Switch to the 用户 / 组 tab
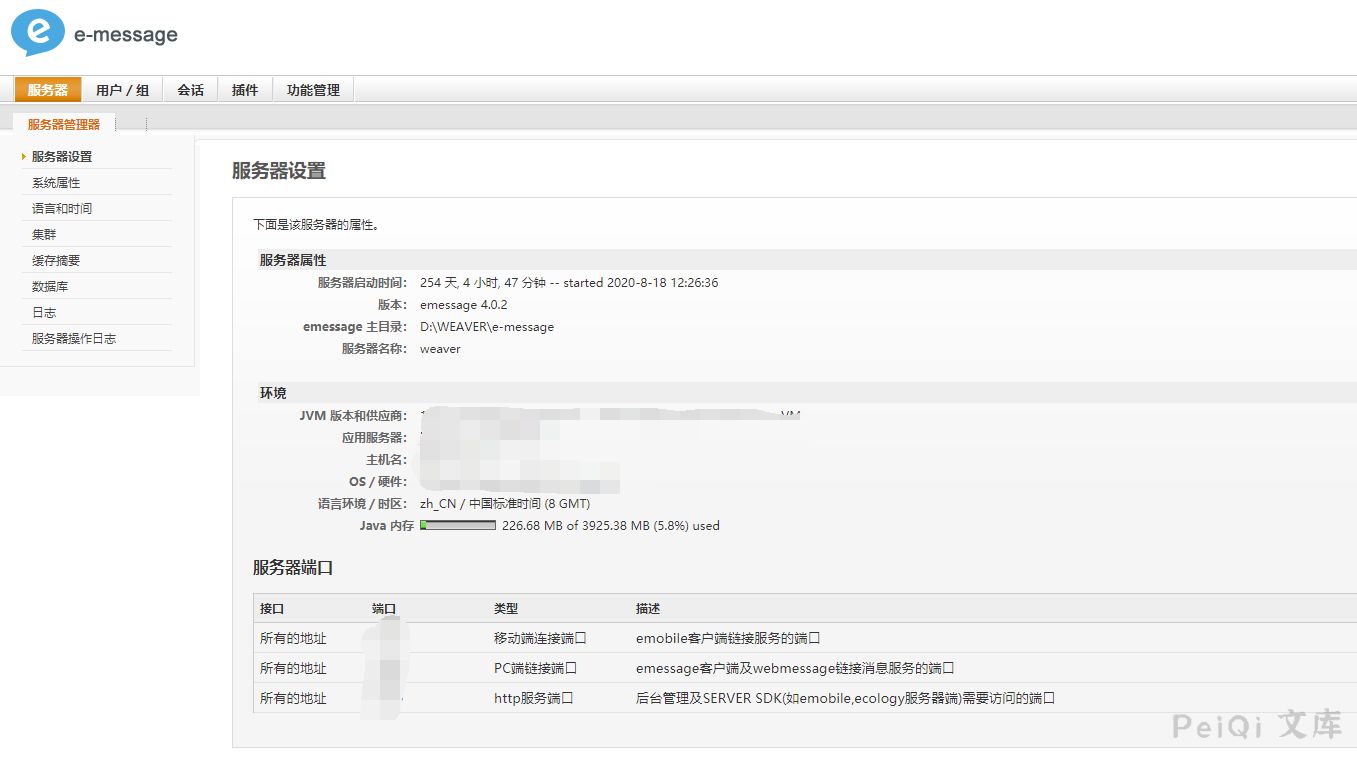Image resolution: width=1357 pixels, height=768 pixels. (122, 90)
